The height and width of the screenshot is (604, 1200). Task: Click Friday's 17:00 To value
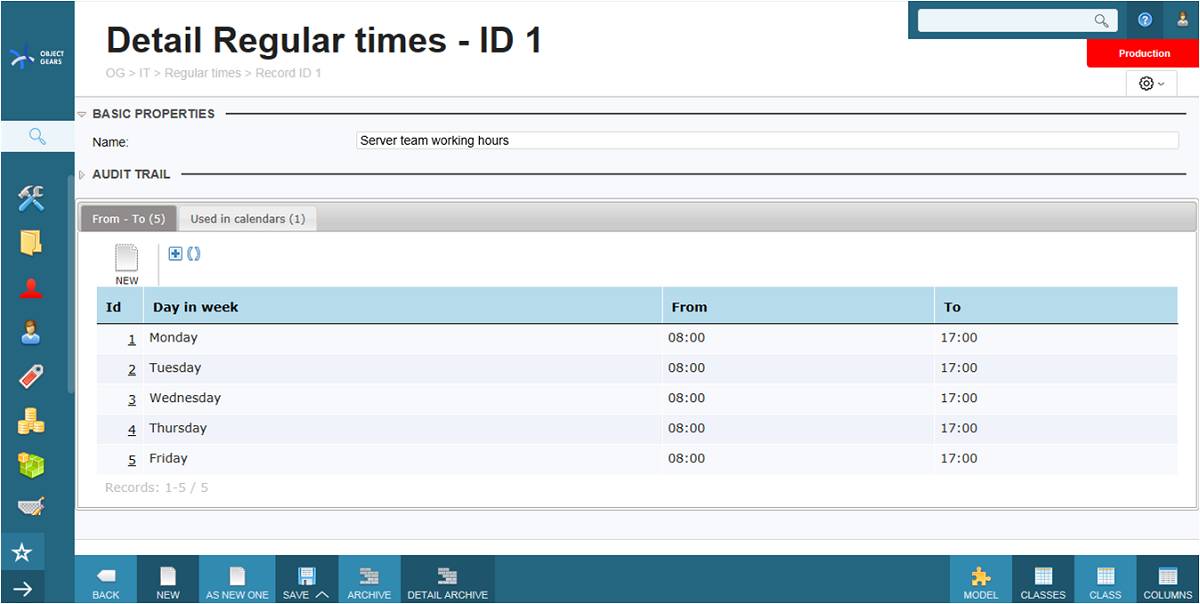[959, 458]
